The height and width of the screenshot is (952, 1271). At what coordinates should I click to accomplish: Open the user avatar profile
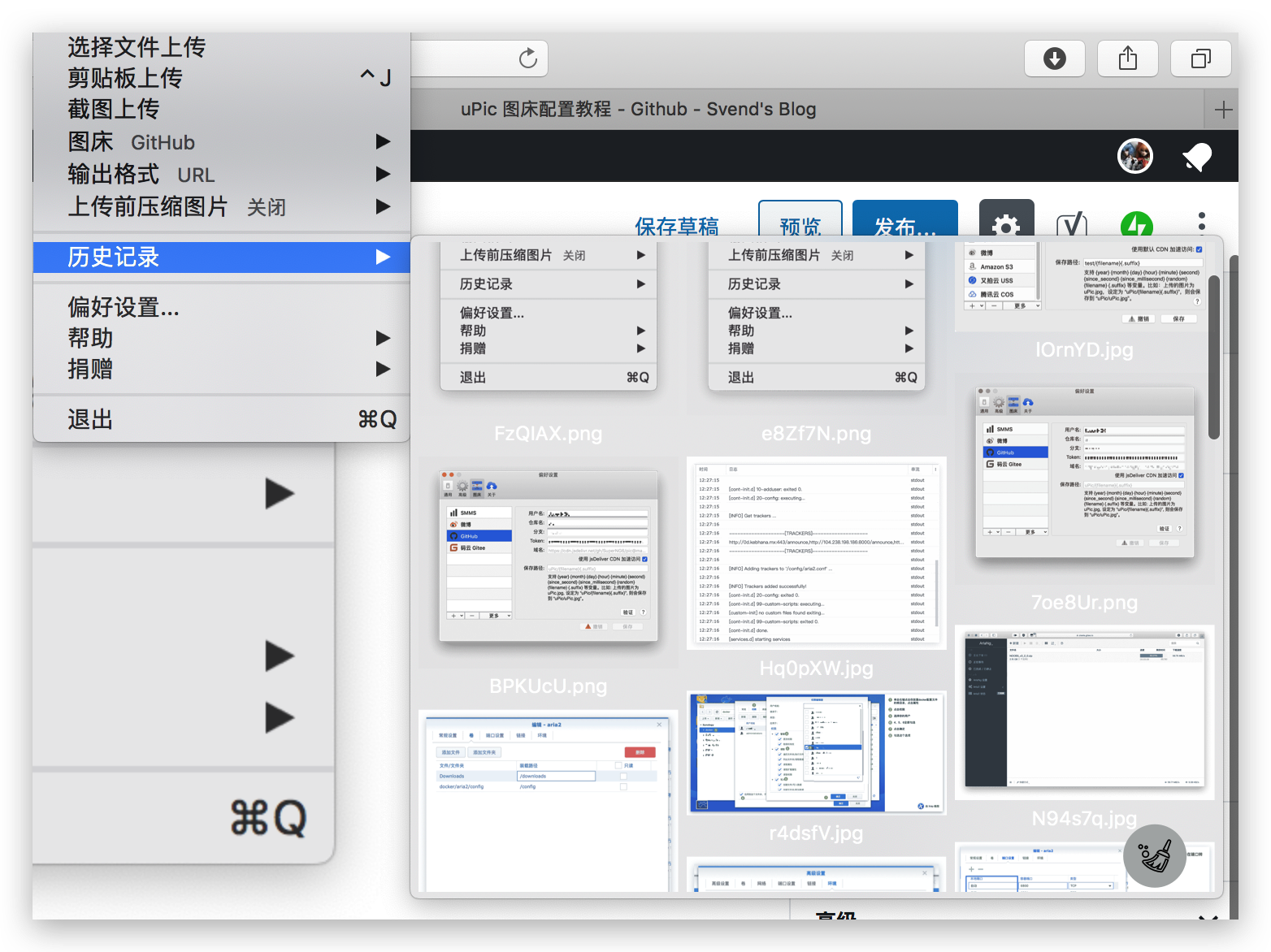click(1135, 156)
